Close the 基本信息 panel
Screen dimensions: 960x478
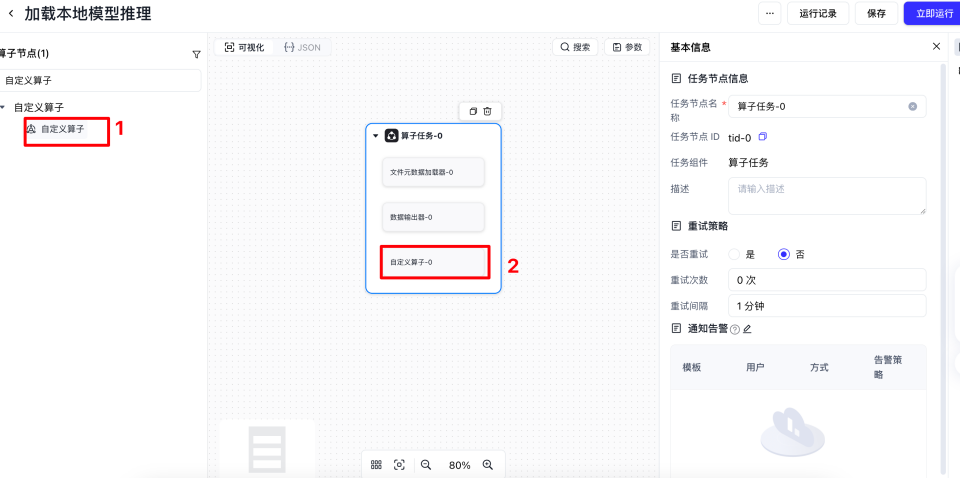[936, 47]
